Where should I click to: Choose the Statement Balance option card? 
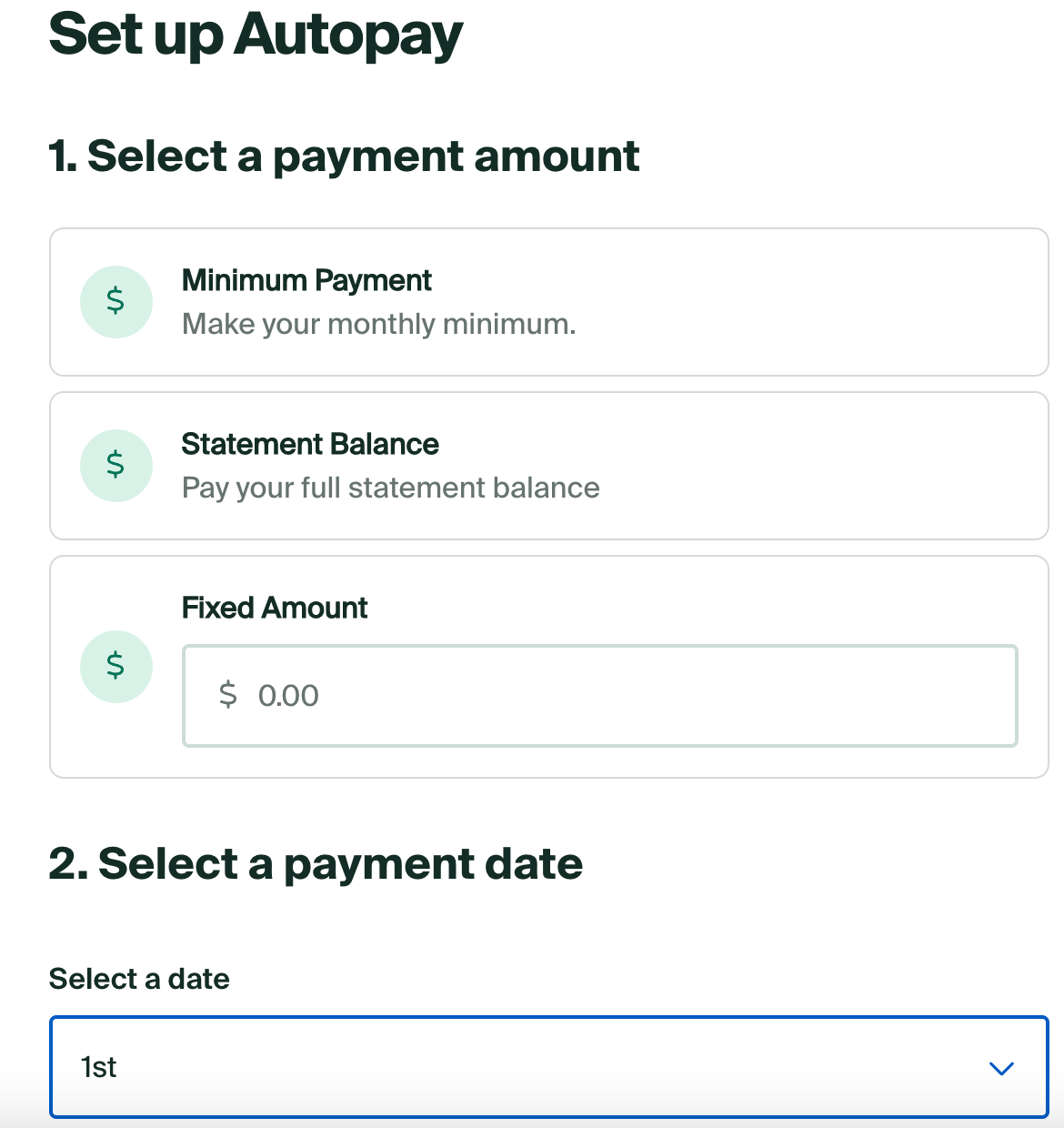pos(773,466)
